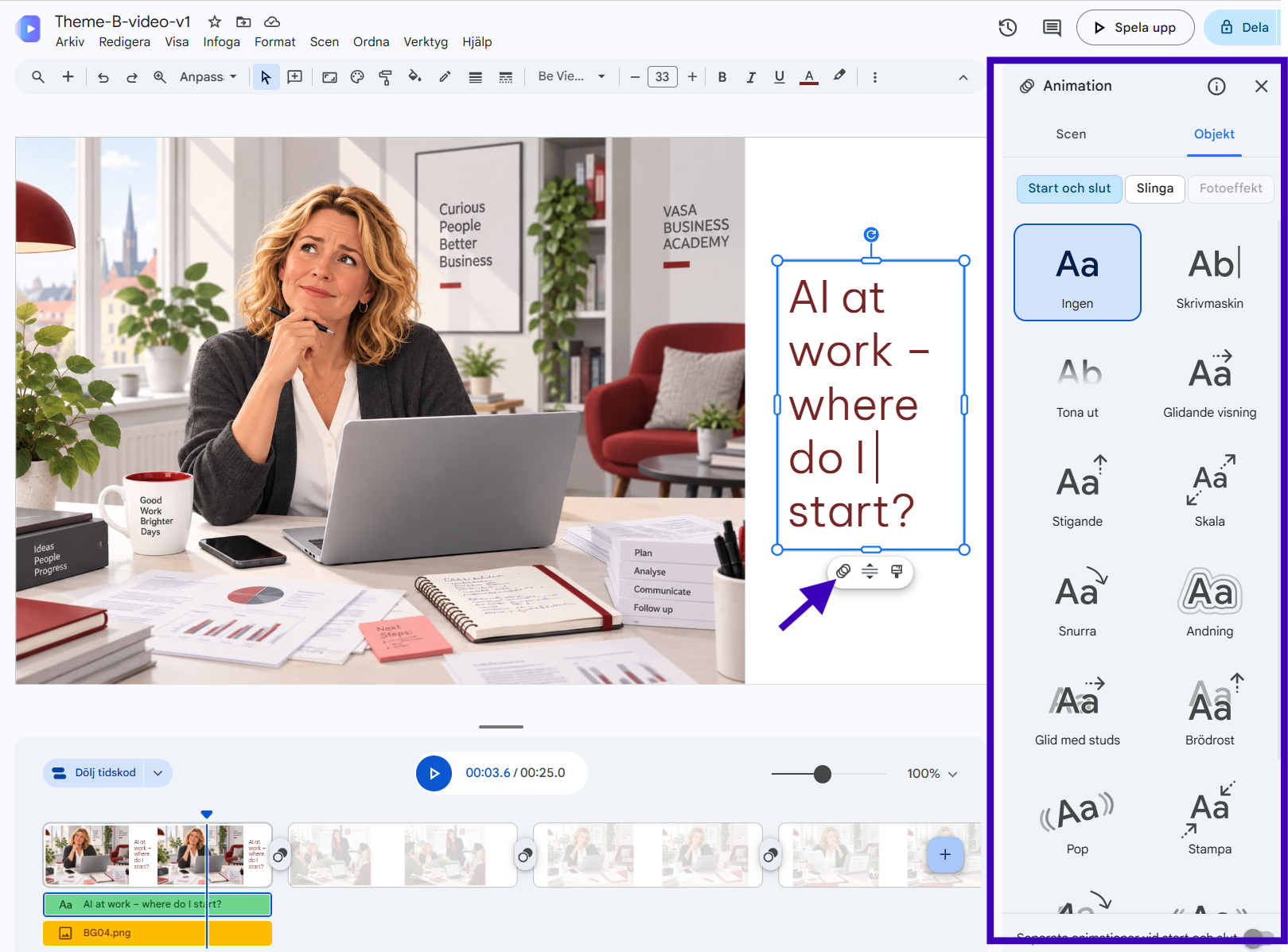Image resolution: width=1288 pixels, height=952 pixels.
Task: Click the paint format roller icon
Action: (385, 77)
